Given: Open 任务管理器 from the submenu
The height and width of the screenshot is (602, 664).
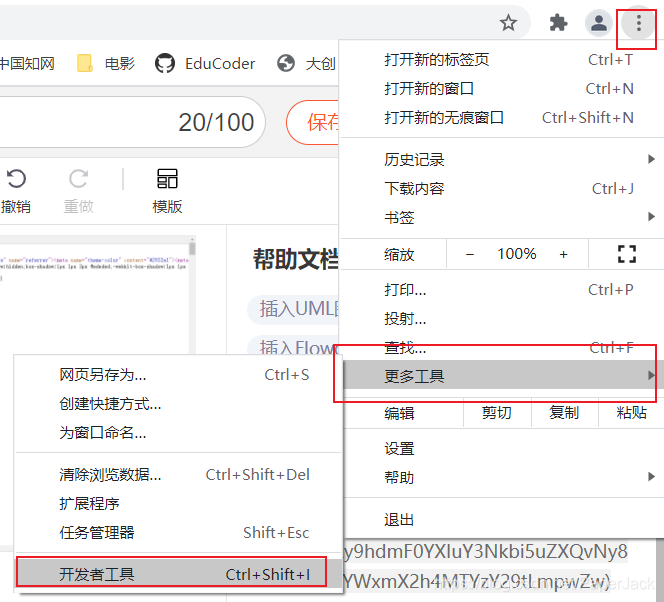Looking at the screenshot, I should tap(178, 532).
